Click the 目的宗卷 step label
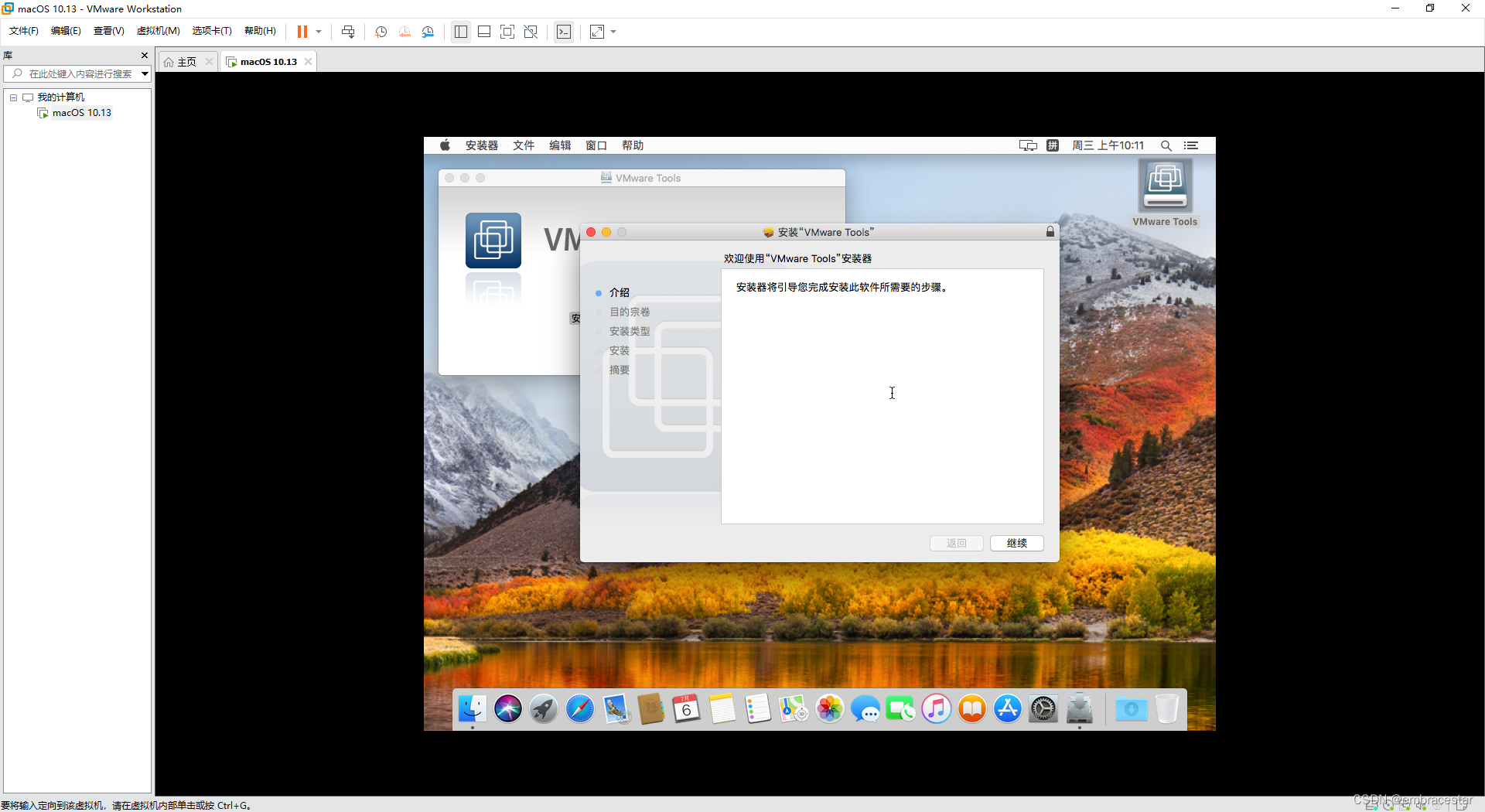This screenshot has width=1485, height=812. click(x=630, y=312)
